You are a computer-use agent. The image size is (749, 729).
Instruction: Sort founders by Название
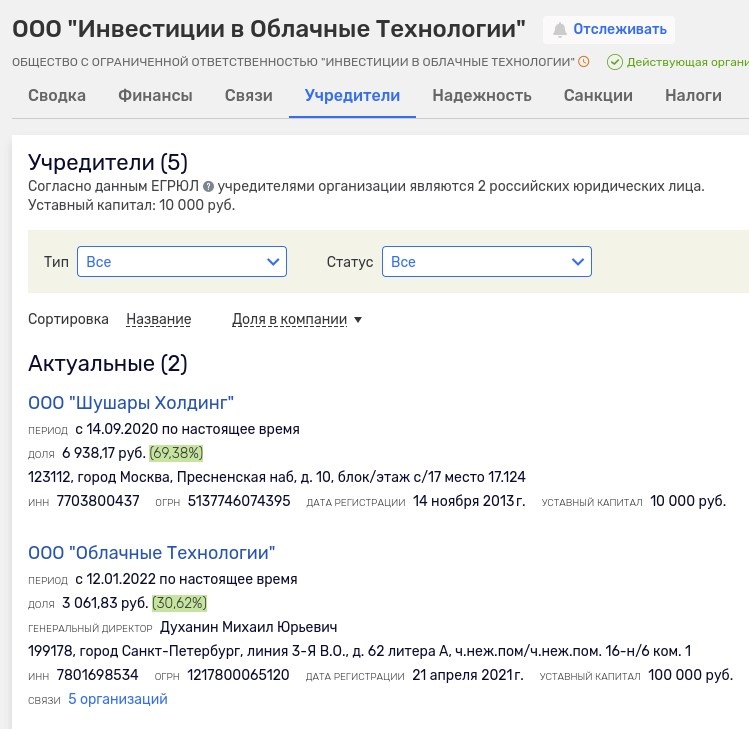tap(159, 319)
